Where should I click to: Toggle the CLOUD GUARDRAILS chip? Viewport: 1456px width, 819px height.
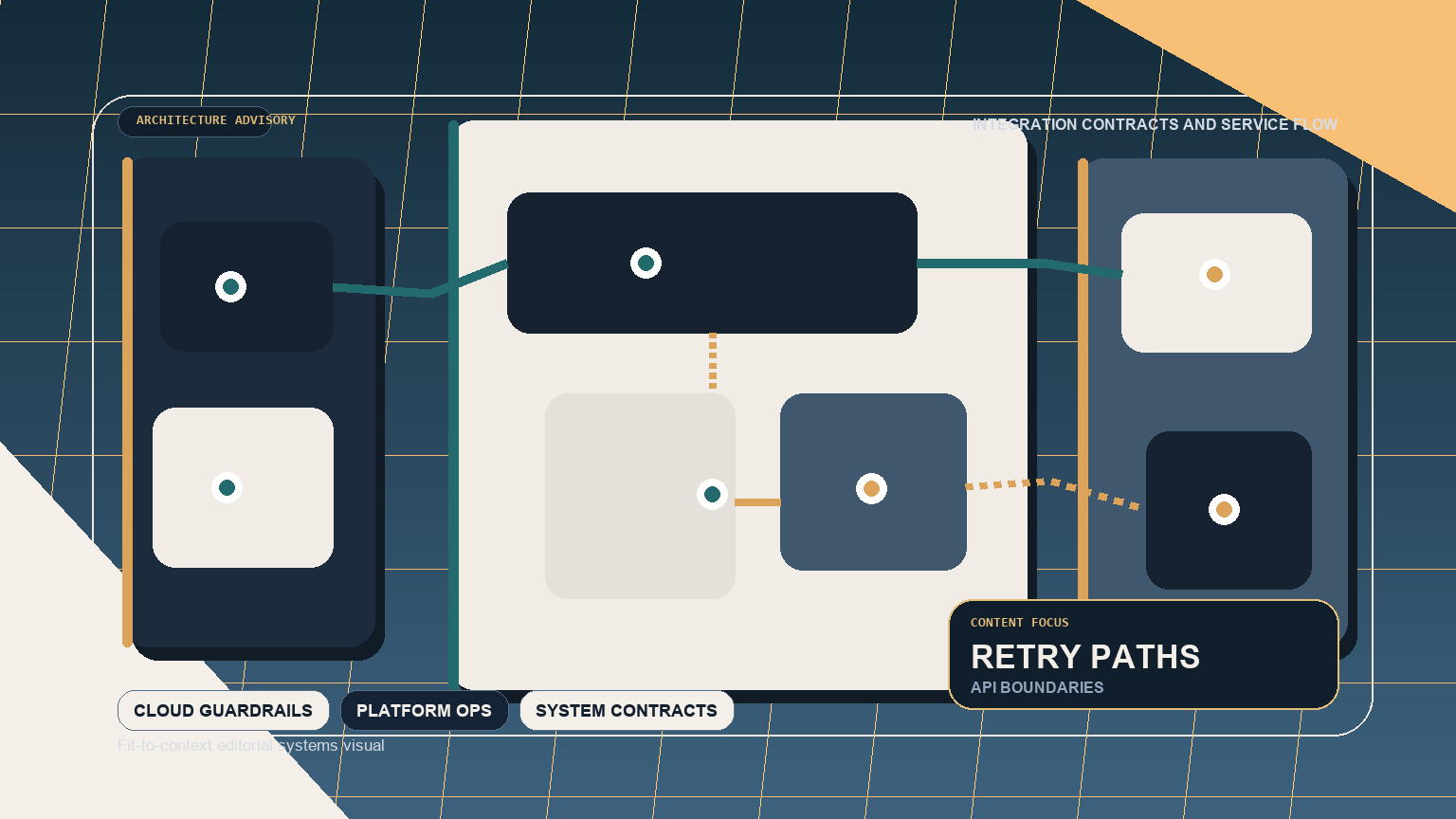pyautogui.click(x=224, y=710)
